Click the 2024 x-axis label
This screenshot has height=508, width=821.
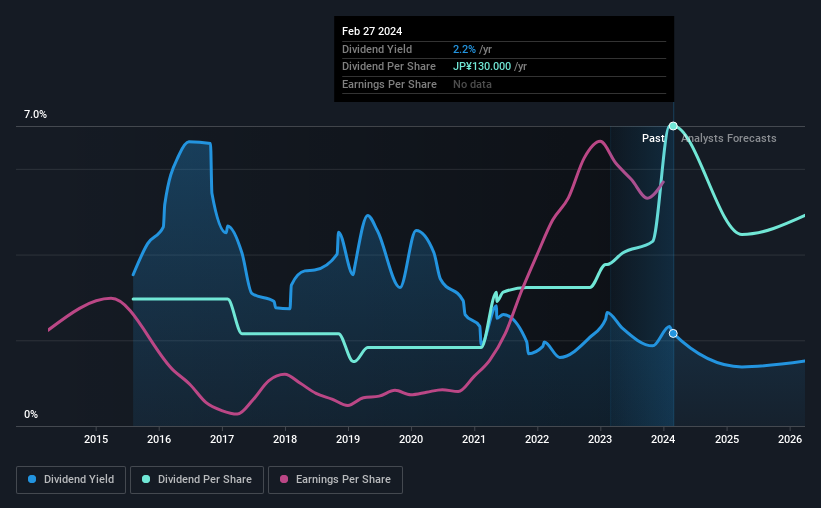pyautogui.click(x=663, y=439)
